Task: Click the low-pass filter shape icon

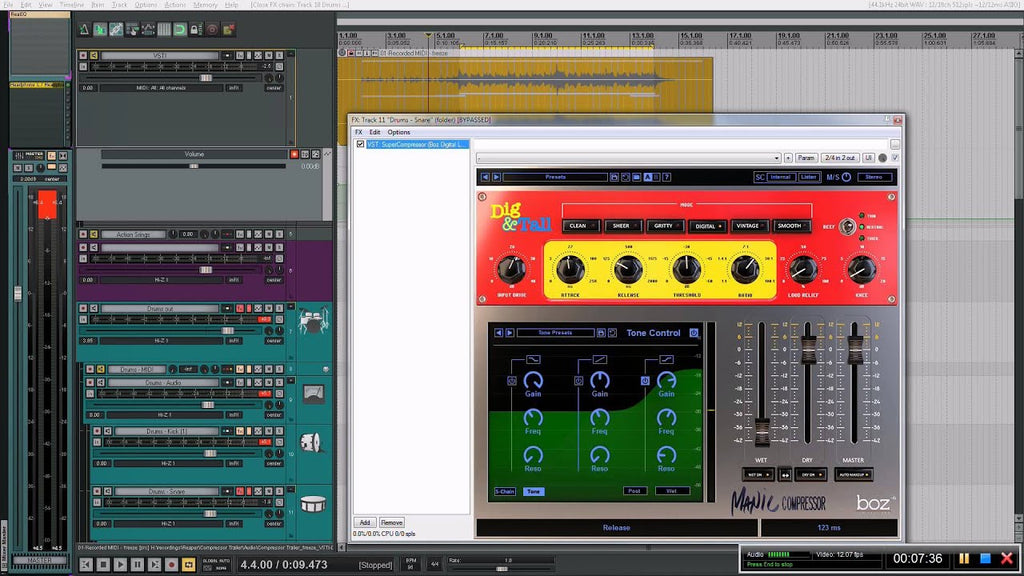Action: 533,359
